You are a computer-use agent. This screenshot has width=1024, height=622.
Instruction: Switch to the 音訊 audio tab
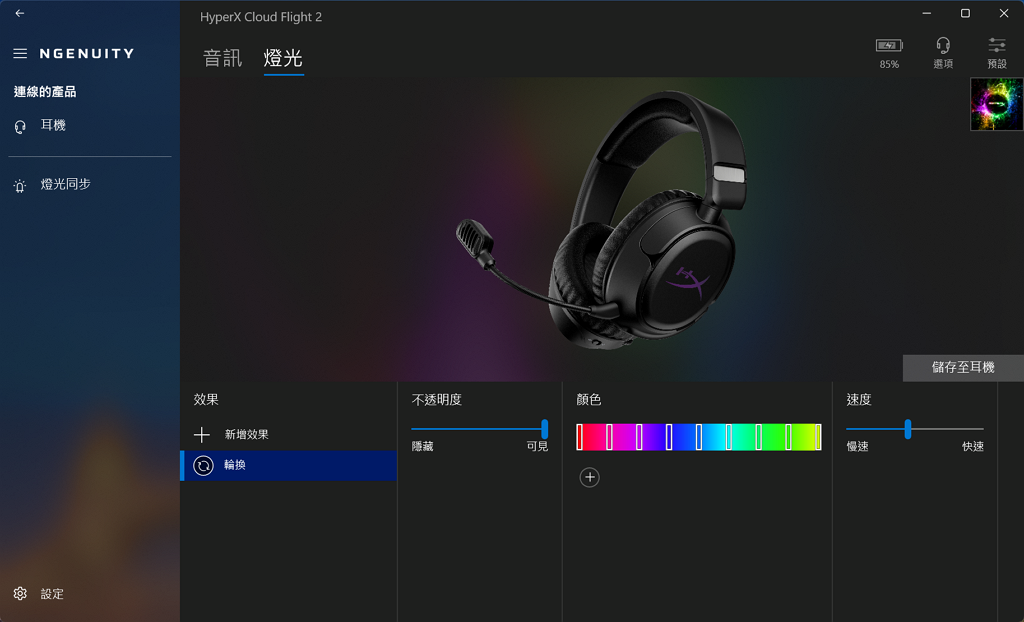223,58
